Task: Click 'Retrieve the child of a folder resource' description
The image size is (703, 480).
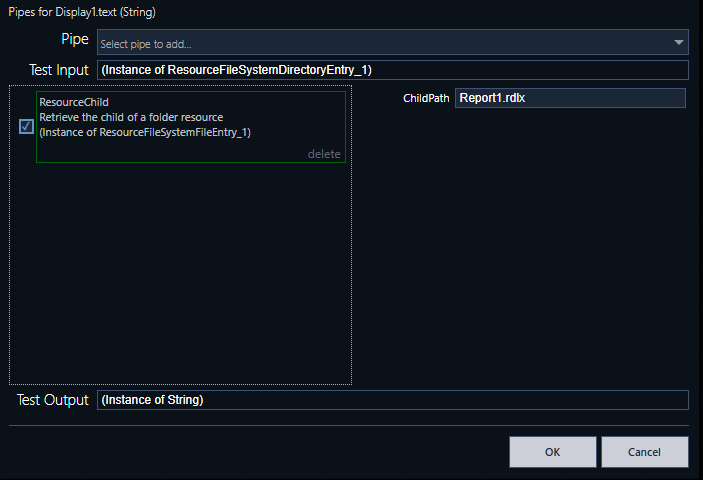Action: point(131,117)
